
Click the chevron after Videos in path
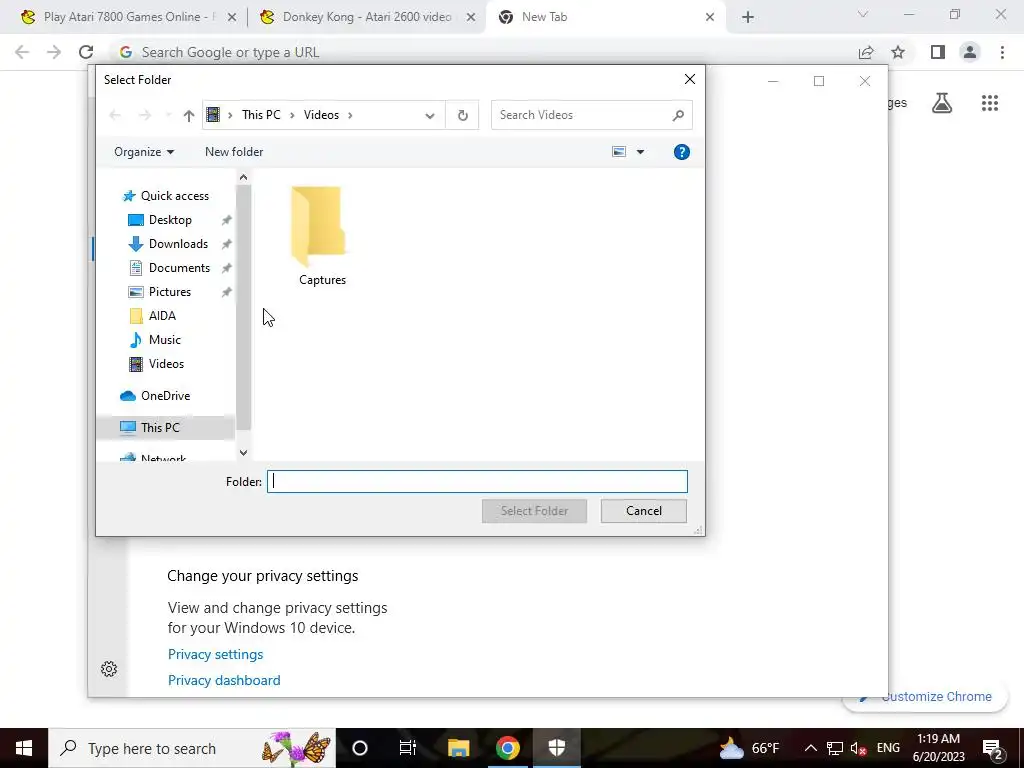[350, 116]
